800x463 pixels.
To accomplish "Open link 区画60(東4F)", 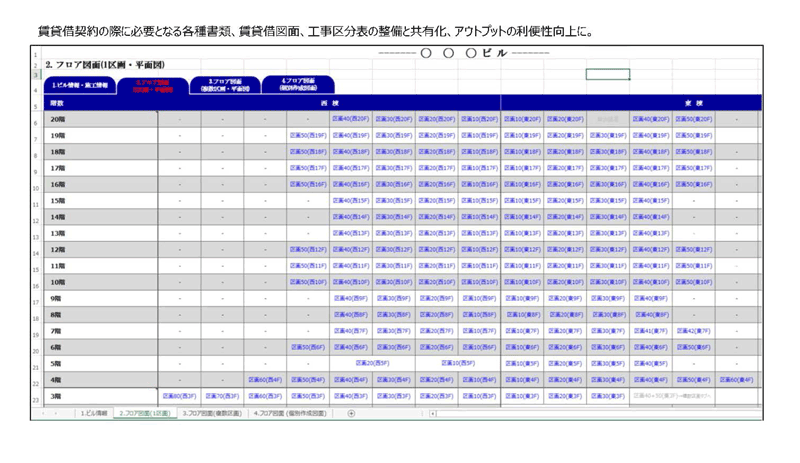I will tap(737, 380).
